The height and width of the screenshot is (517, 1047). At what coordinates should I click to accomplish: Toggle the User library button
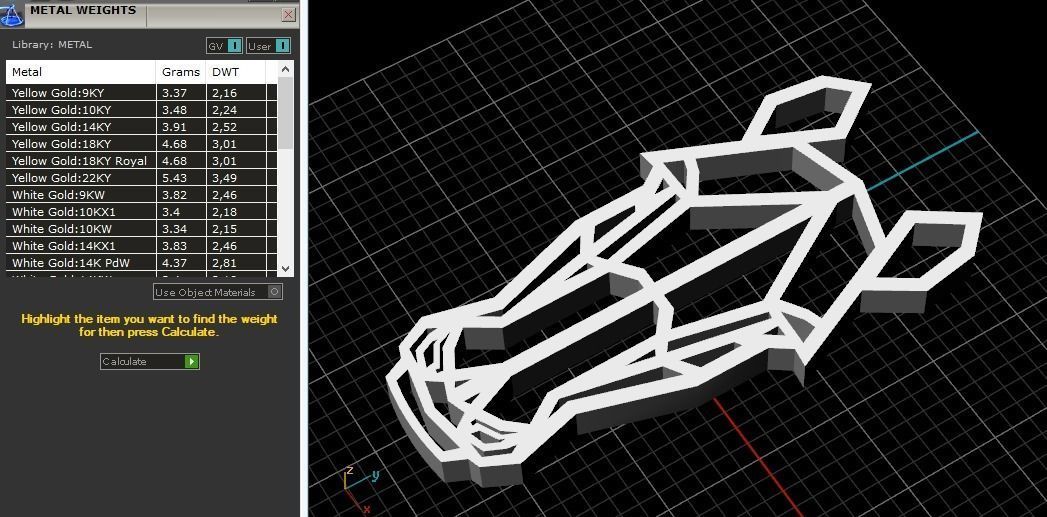[x=268, y=45]
